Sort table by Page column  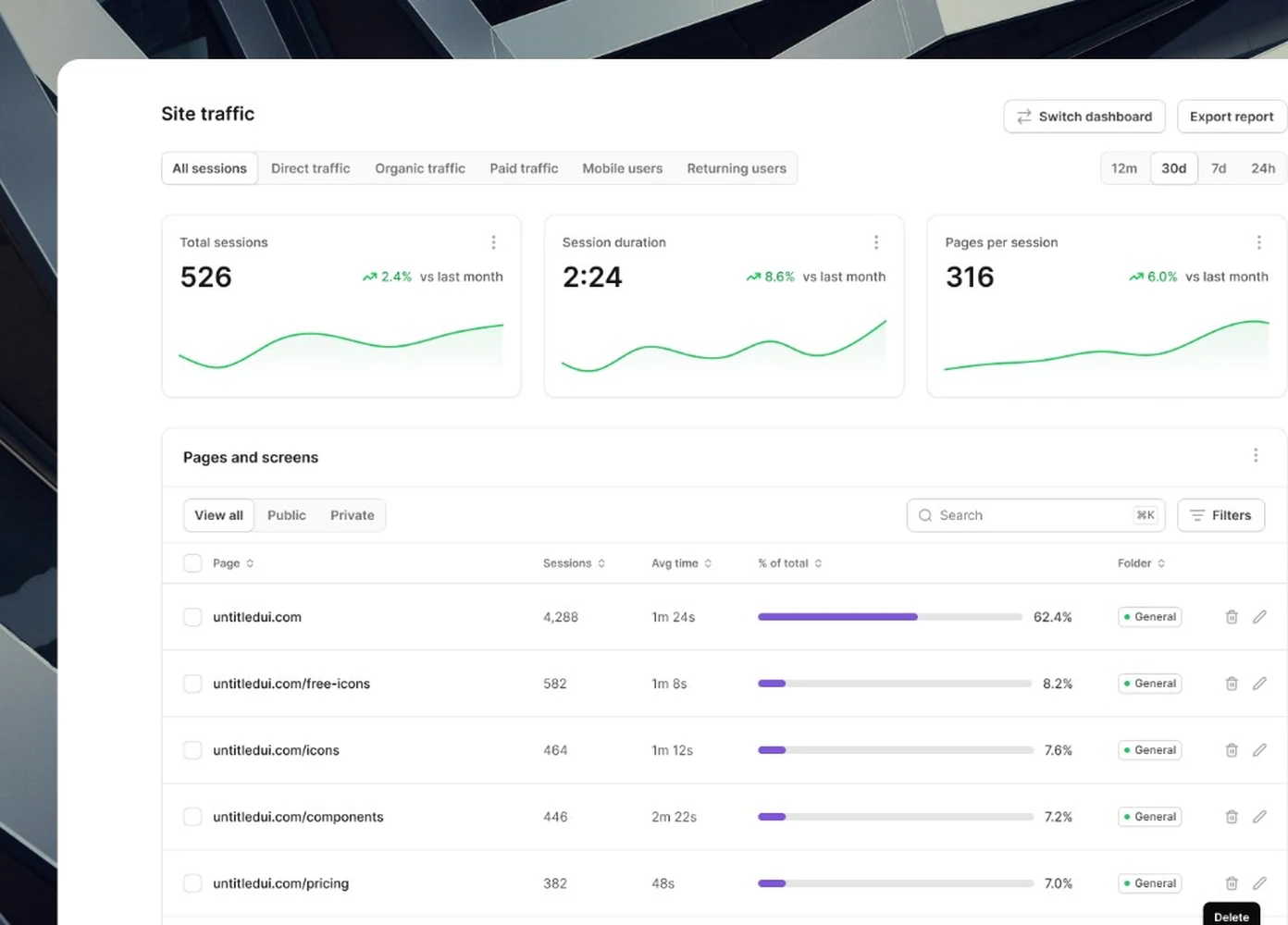click(233, 563)
